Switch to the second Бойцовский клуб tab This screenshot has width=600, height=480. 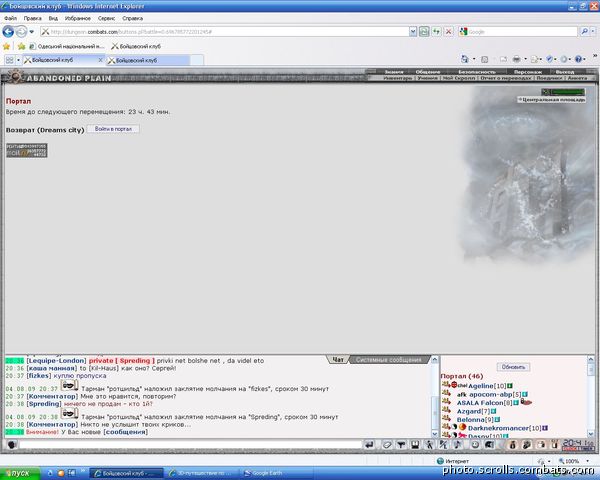tap(148, 60)
